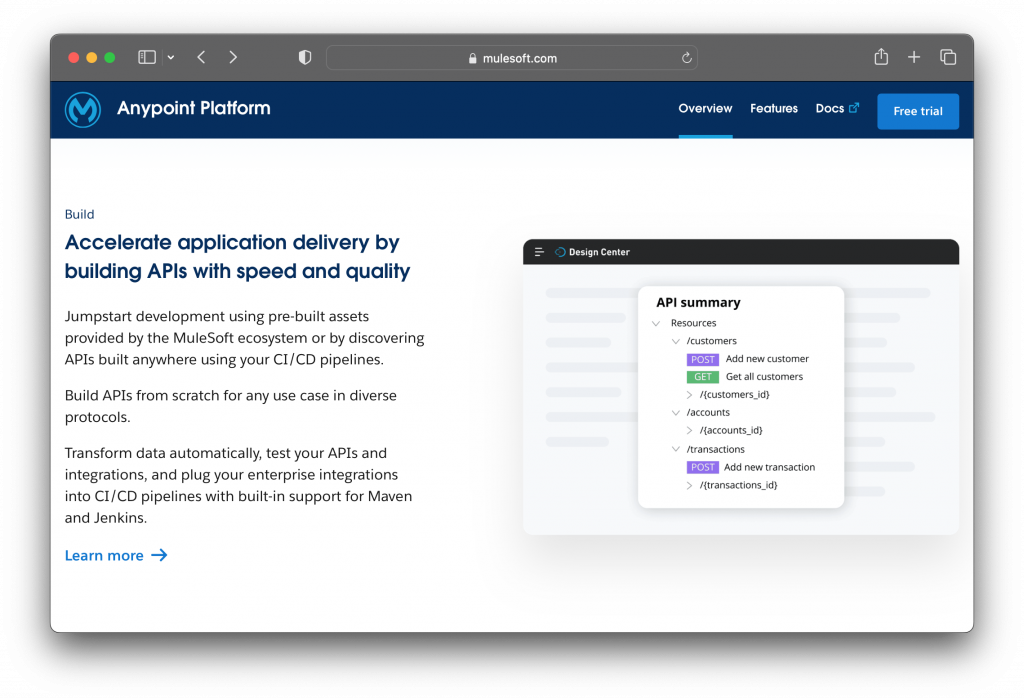This screenshot has height=699, width=1024.
Task: Click the MuleSoft logo icon
Action: coord(83,110)
